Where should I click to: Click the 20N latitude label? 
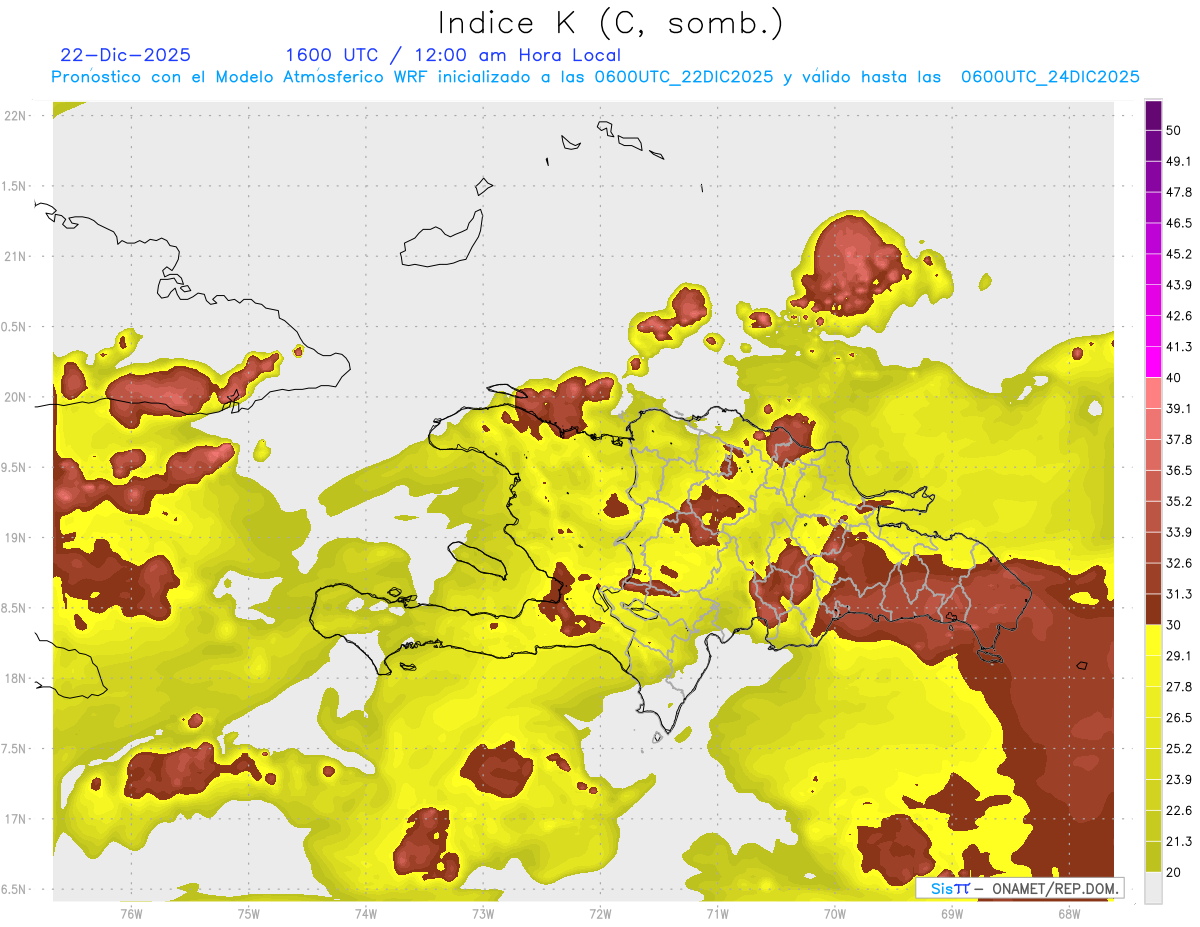click(x=16, y=397)
